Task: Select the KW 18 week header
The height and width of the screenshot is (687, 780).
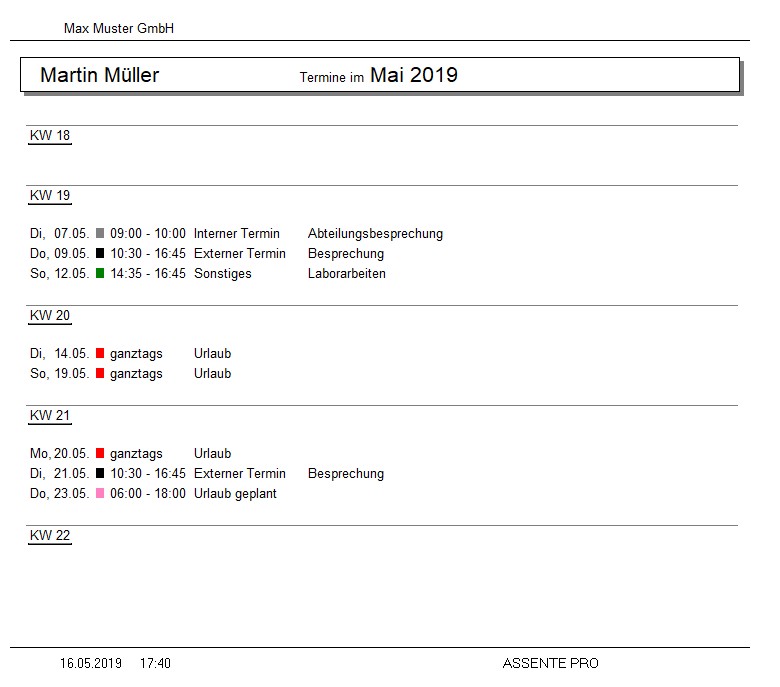Action: point(50,135)
